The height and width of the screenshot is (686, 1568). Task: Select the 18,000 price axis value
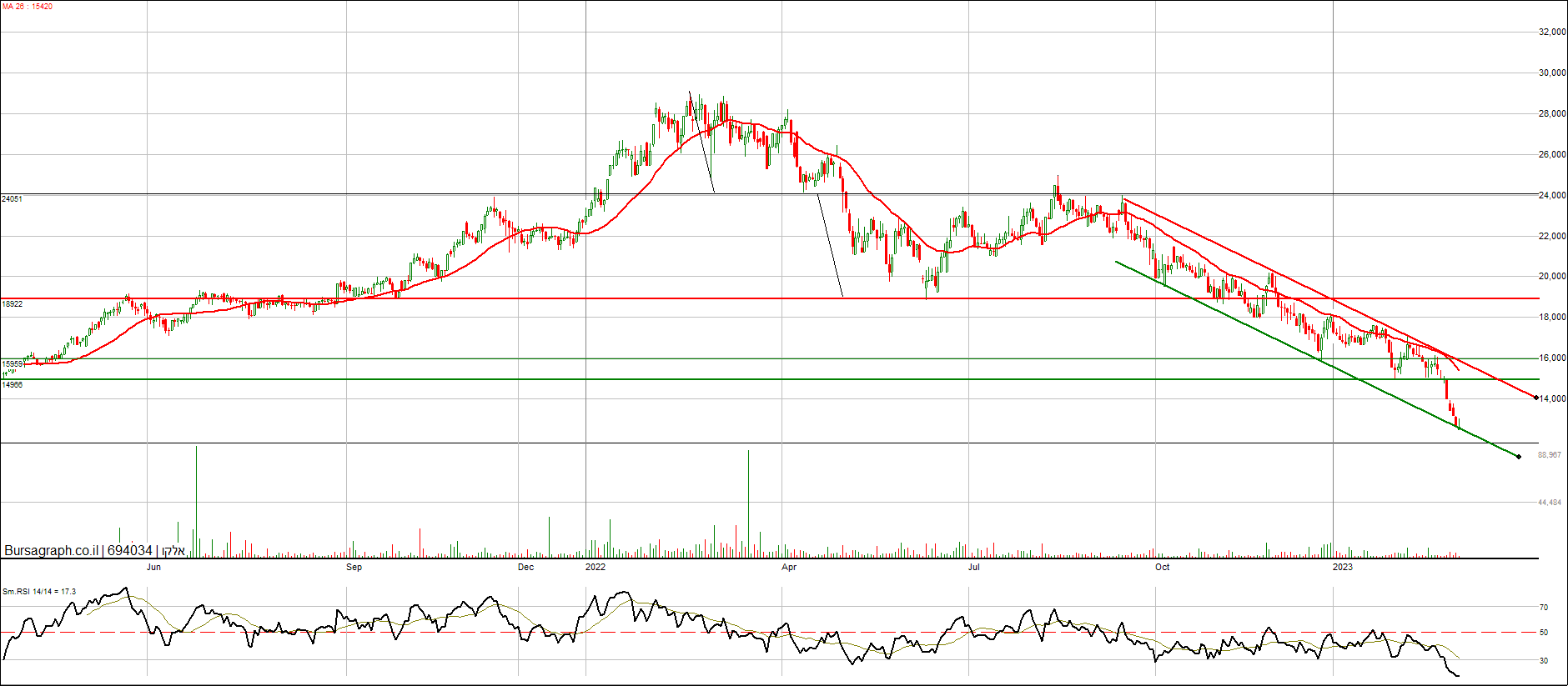coord(1552,317)
